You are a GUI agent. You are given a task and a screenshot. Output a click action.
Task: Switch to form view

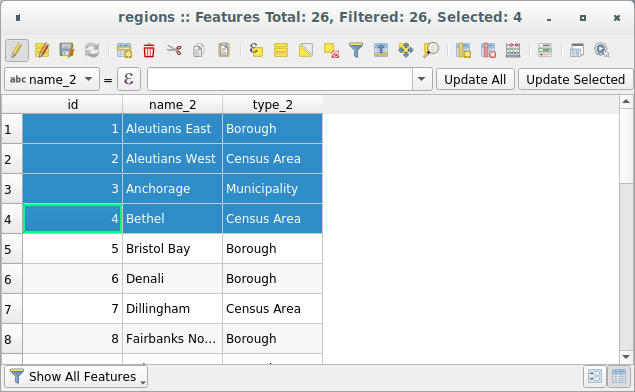tap(595, 377)
